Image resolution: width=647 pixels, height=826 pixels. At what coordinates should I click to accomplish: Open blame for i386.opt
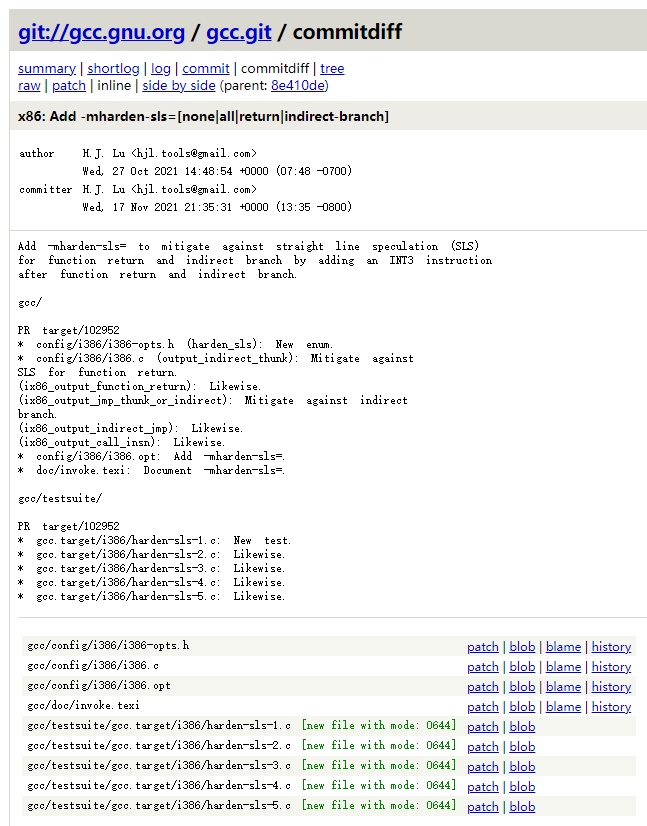(563, 687)
